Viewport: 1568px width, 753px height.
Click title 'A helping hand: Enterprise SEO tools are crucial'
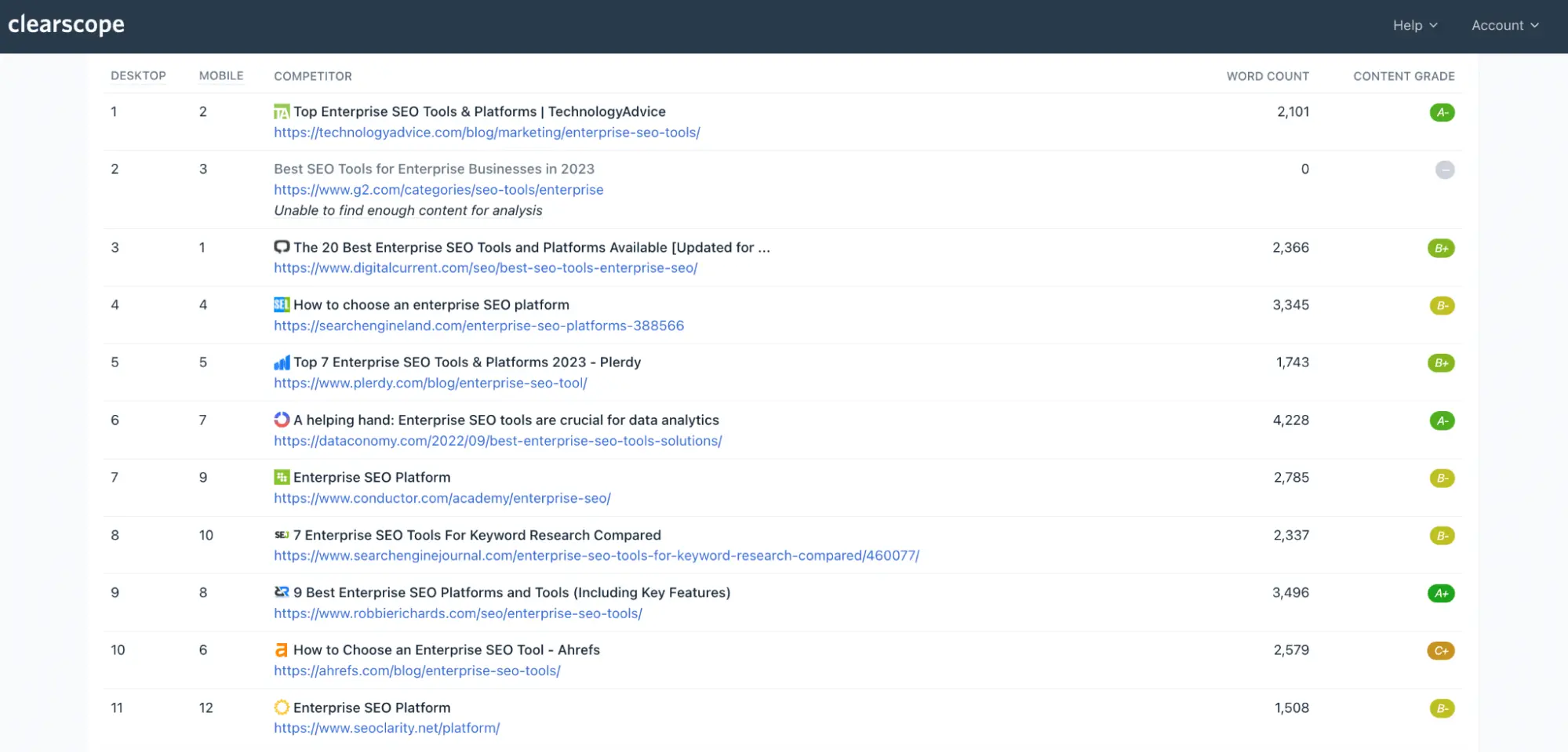[506, 420]
